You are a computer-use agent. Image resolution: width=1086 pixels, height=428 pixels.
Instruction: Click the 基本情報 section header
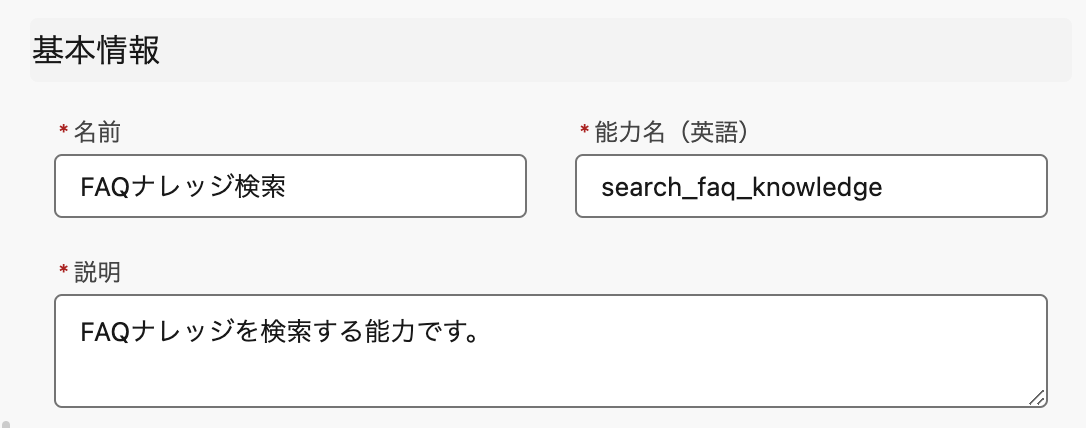pyautogui.click(x=96, y=49)
